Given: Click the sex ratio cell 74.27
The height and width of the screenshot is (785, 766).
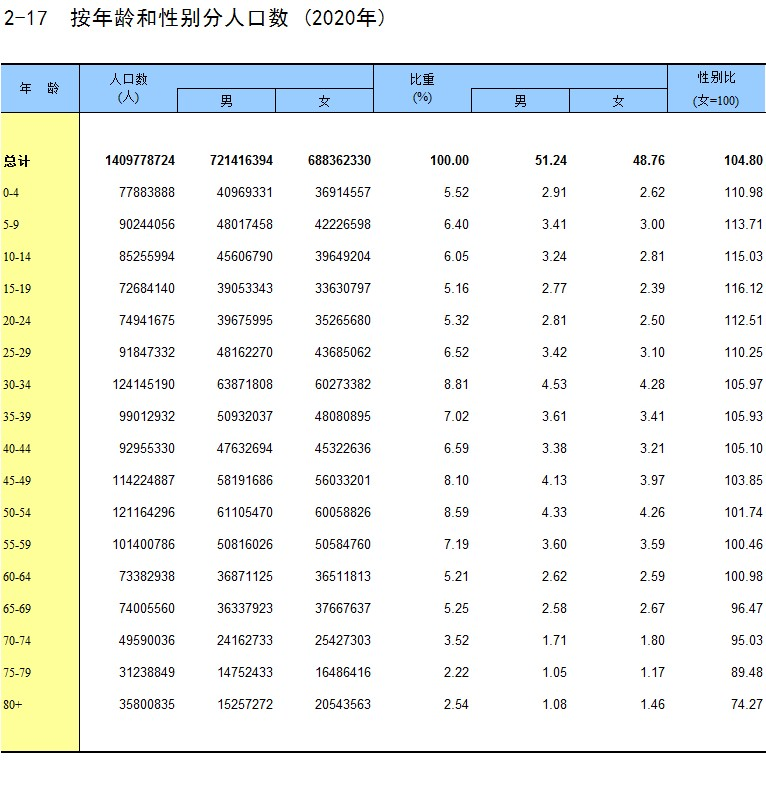Looking at the screenshot, I should click(x=746, y=705).
